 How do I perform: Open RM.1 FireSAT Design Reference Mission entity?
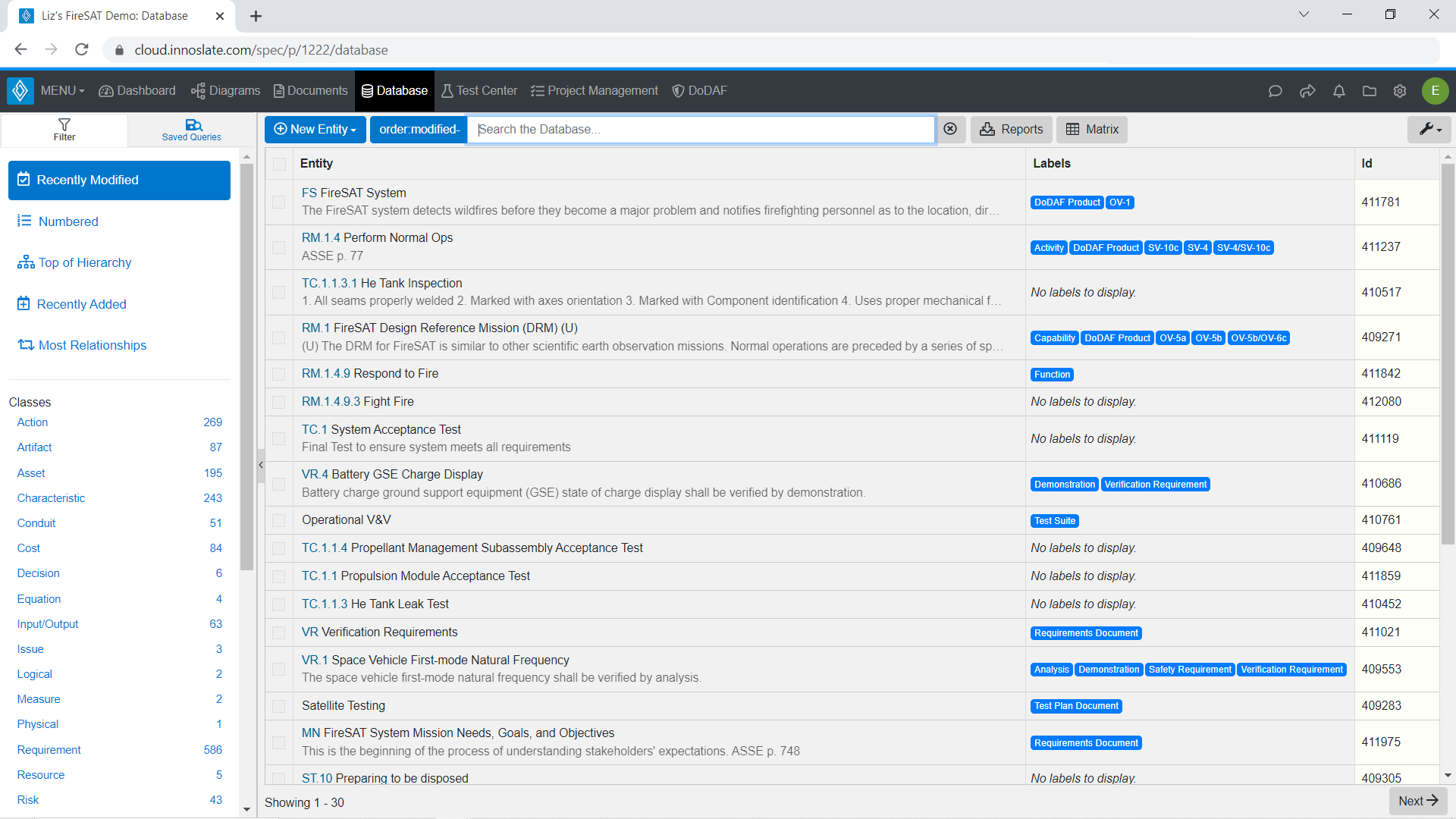point(440,328)
